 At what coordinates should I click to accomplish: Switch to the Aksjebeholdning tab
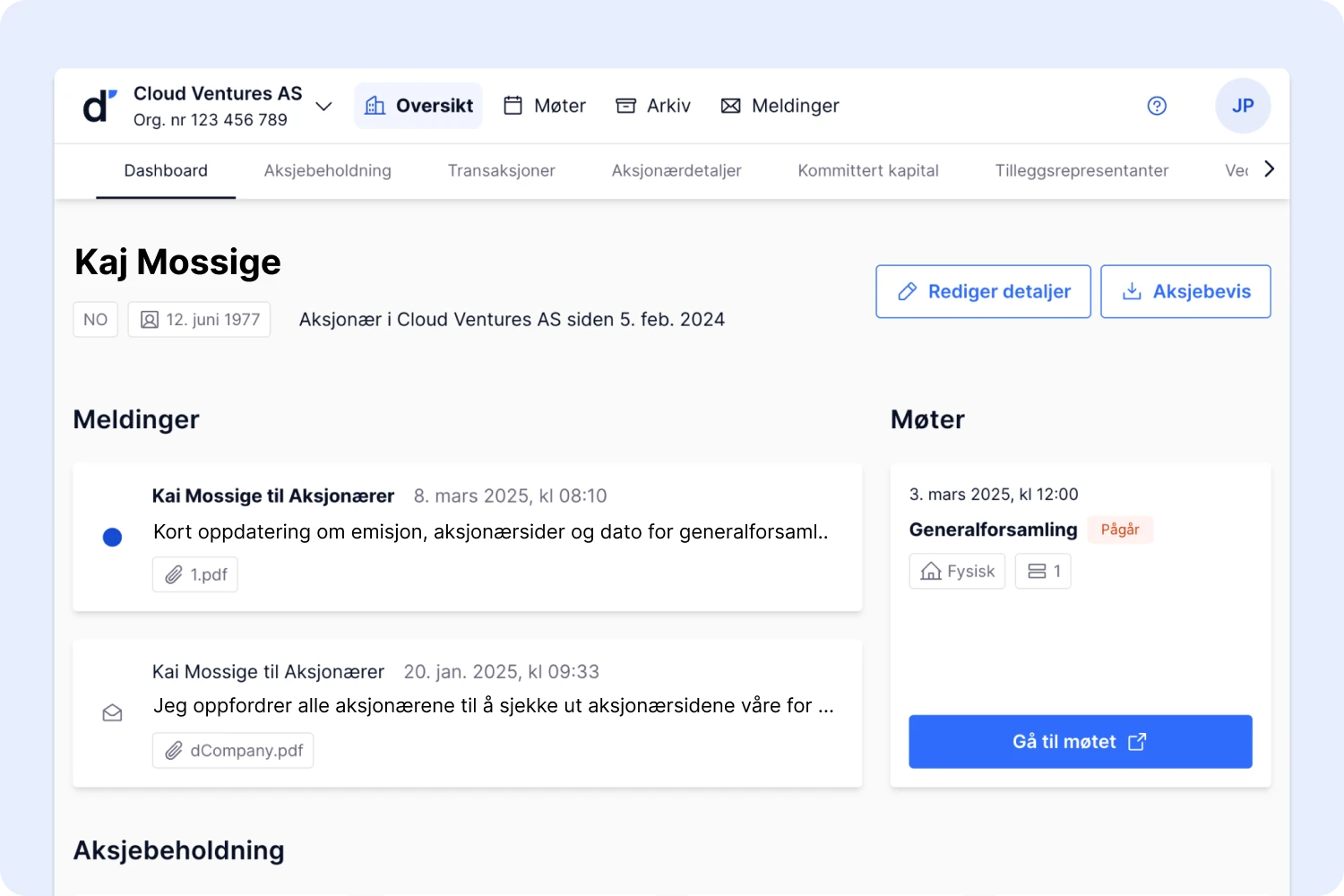328,170
